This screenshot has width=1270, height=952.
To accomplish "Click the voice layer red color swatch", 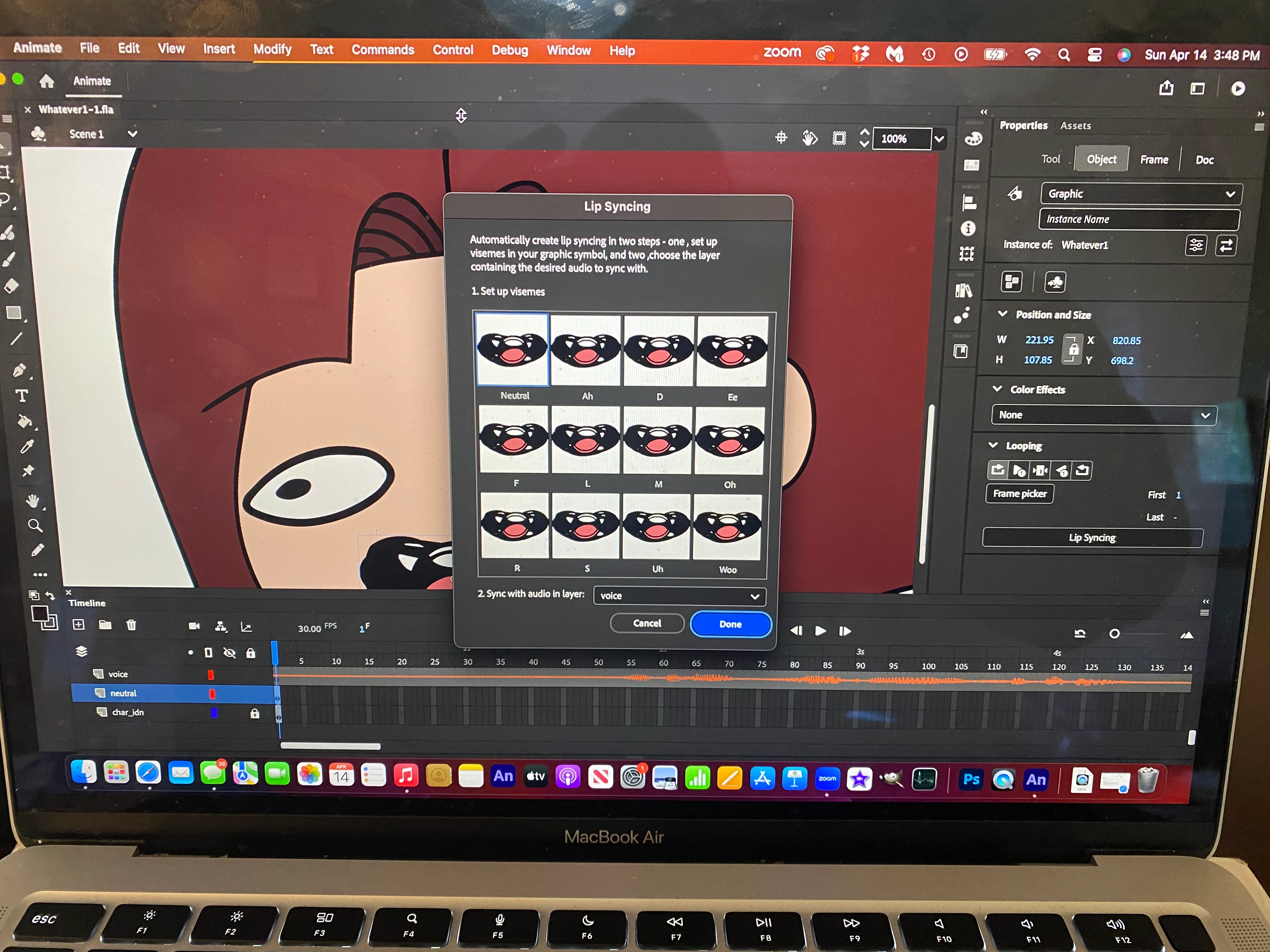I will 211,675.
